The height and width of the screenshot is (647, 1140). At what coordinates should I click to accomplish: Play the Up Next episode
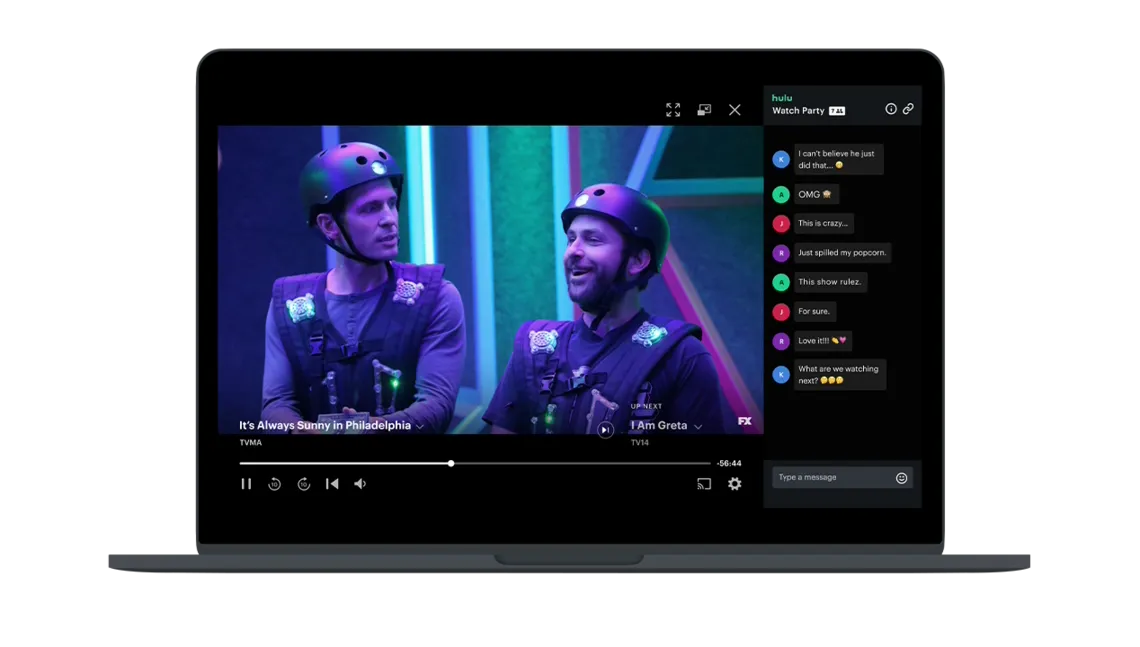pos(605,430)
